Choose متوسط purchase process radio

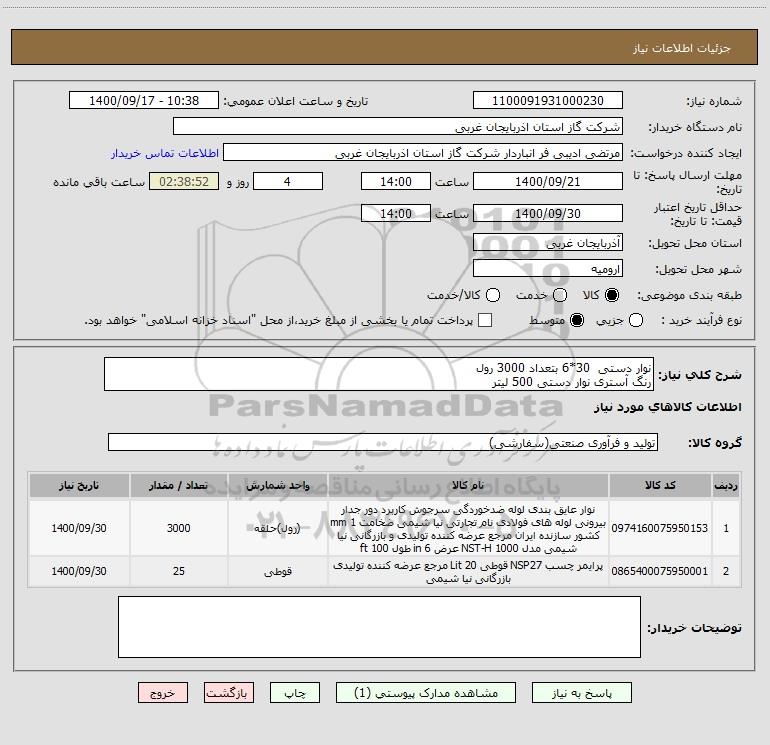click(577, 320)
